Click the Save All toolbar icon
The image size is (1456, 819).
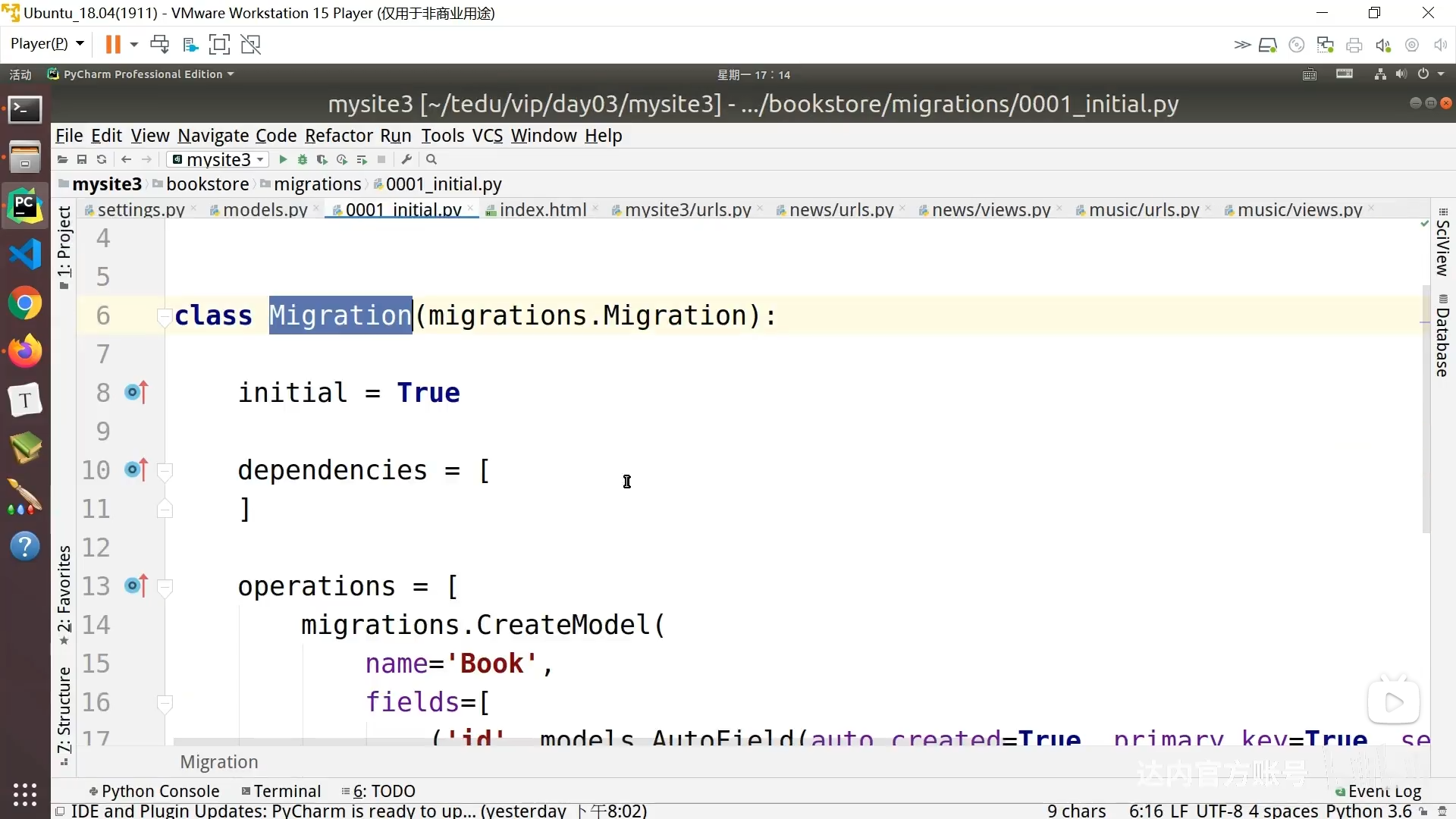82,159
